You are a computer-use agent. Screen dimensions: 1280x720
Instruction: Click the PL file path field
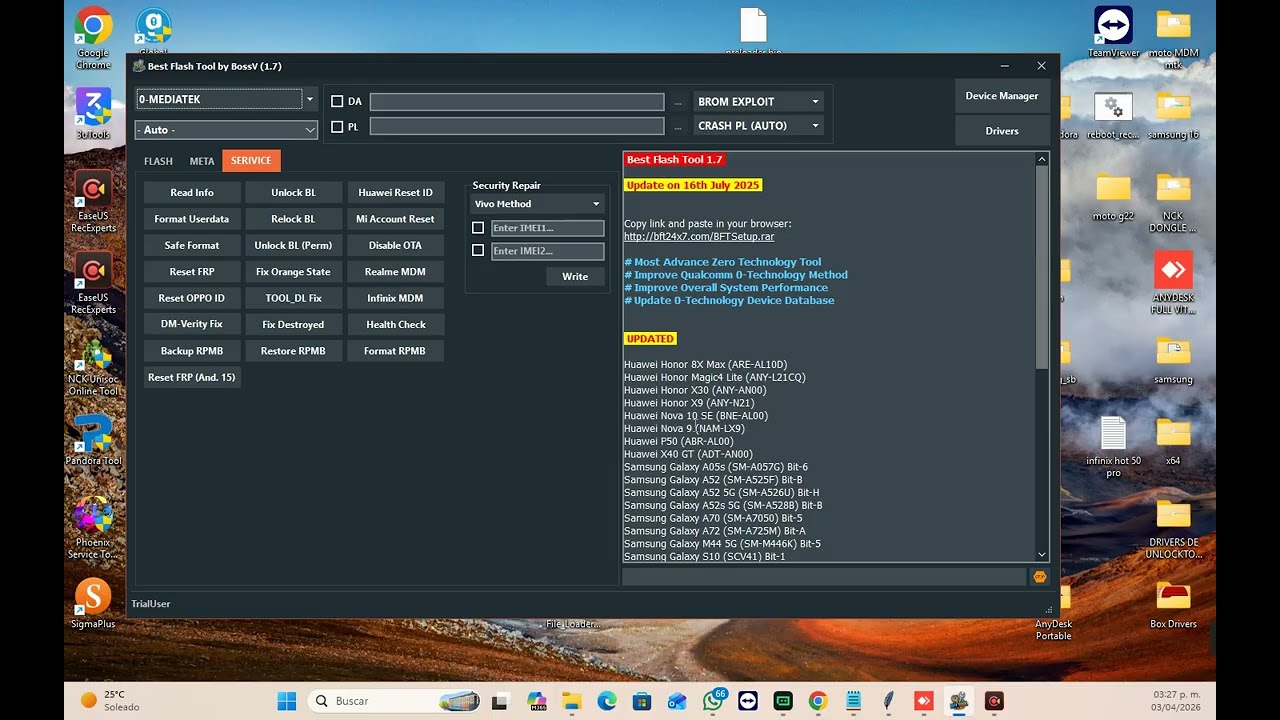pyautogui.click(x=517, y=126)
